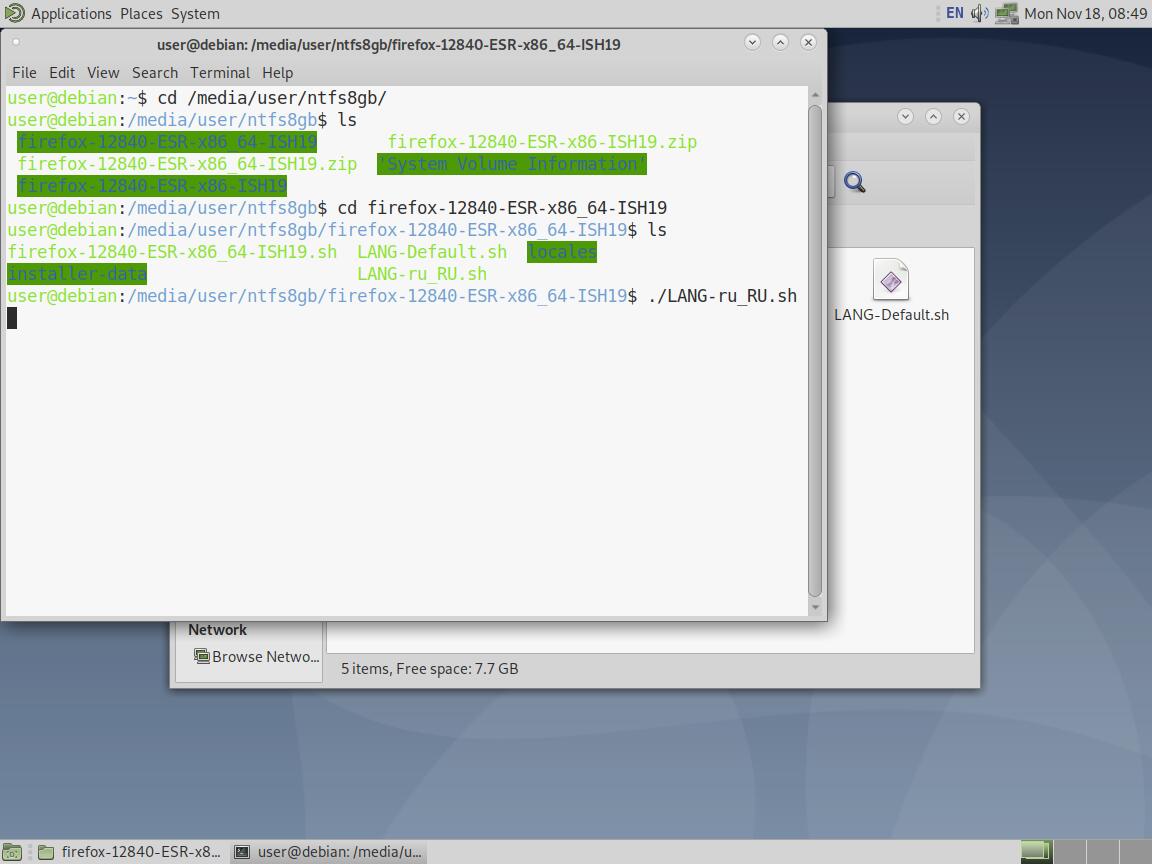This screenshot has height=864, width=1152.
Task: Click LANG-Default.sh in terminal ls output
Action: (x=432, y=252)
